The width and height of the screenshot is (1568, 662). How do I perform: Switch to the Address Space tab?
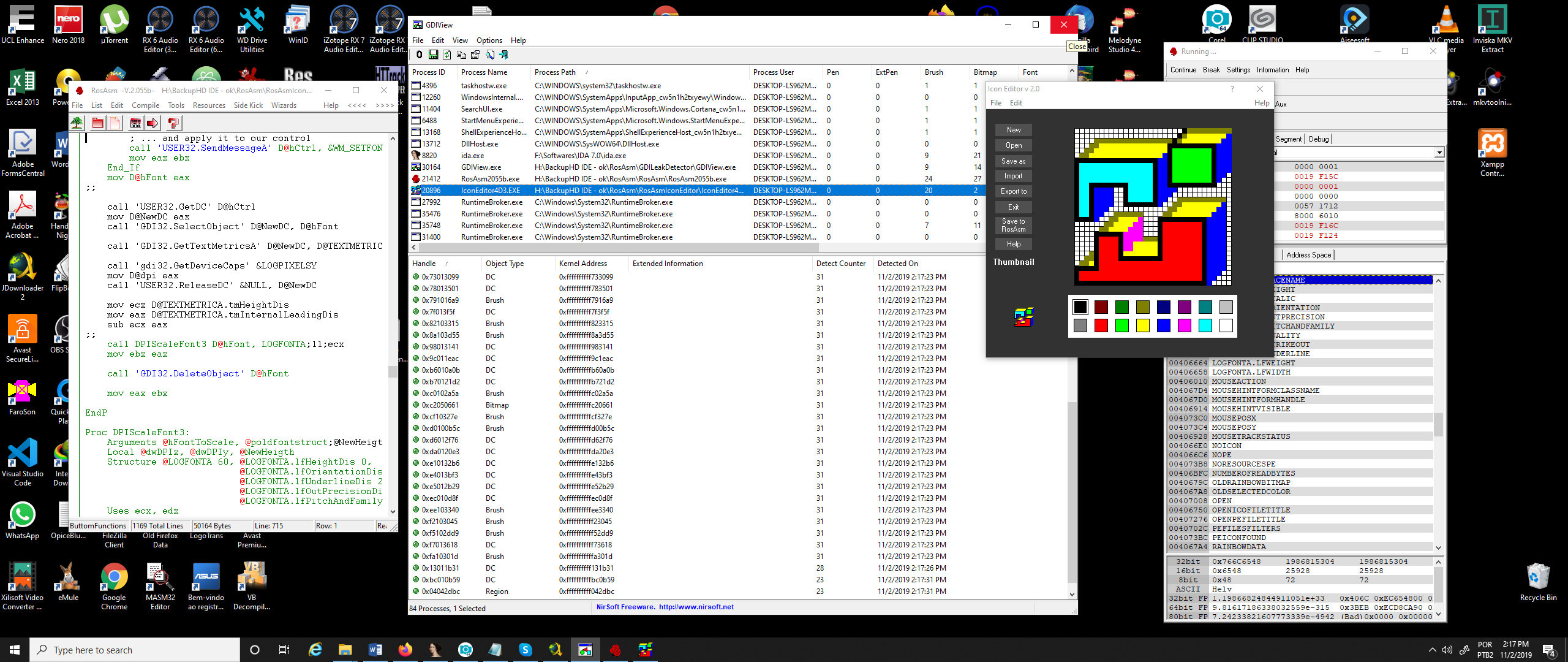pos(1309,255)
